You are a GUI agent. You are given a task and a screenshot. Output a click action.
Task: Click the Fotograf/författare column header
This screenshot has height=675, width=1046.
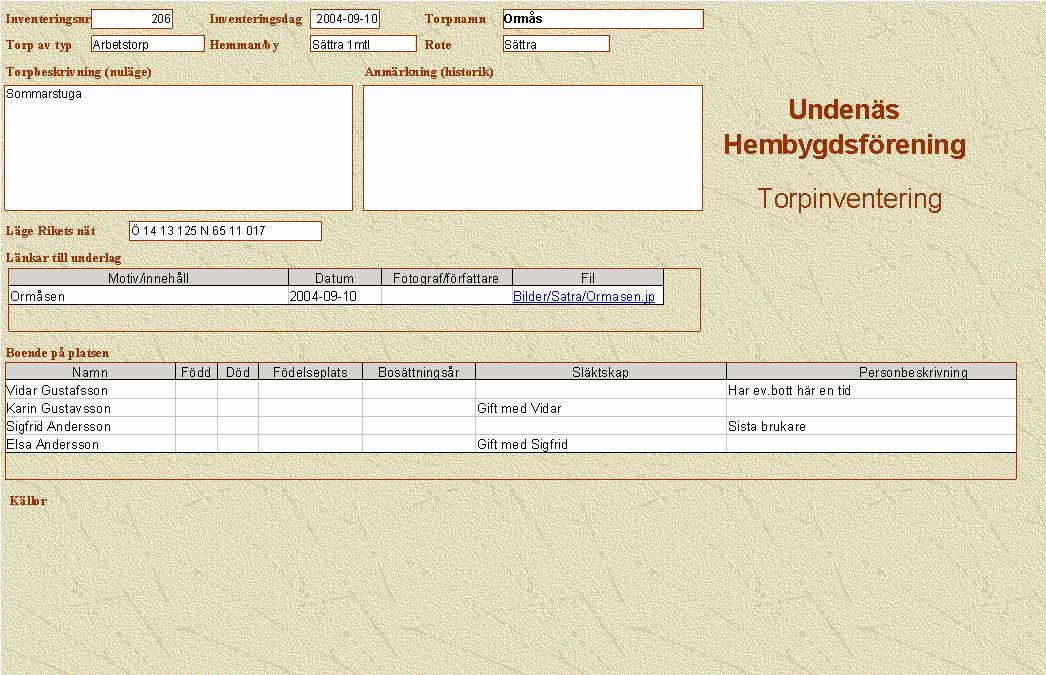click(447, 278)
